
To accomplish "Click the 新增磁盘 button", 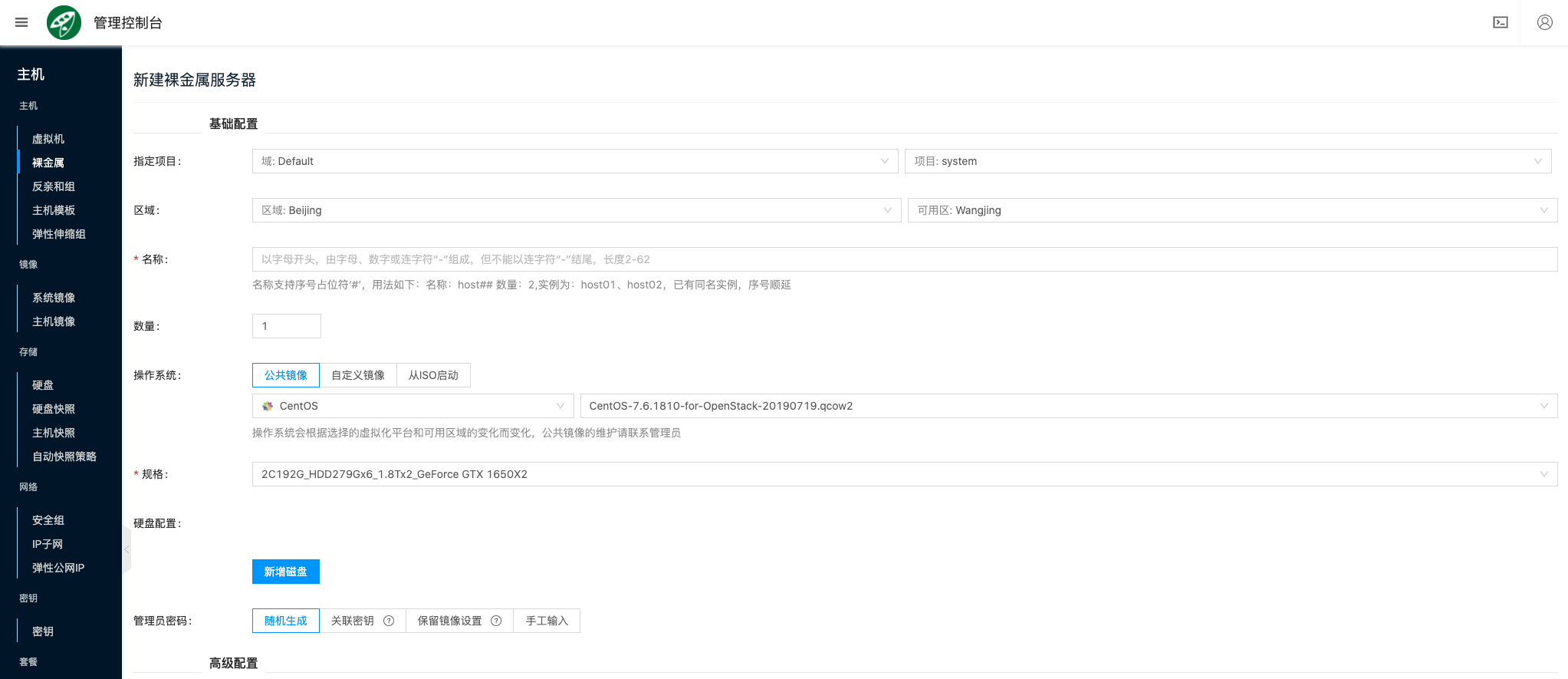I will tap(285, 572).
